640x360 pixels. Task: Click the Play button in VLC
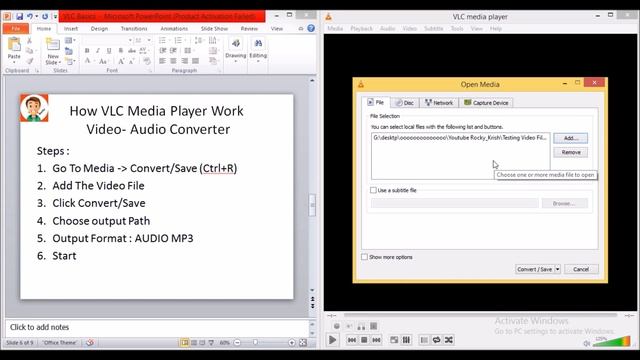click(332, 340)
